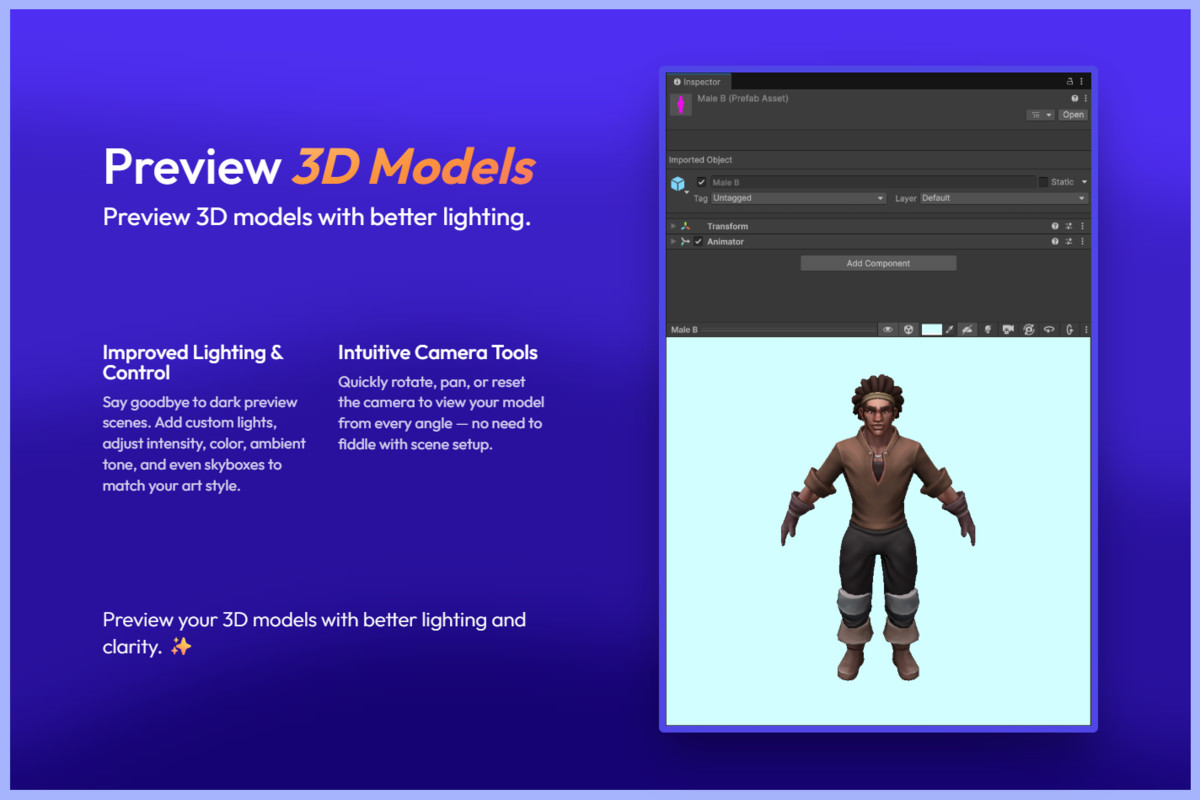Screen dimensions: 1200x800
Task: Open the Transform component three-dot menu
Action: [x=1082, y=226]
